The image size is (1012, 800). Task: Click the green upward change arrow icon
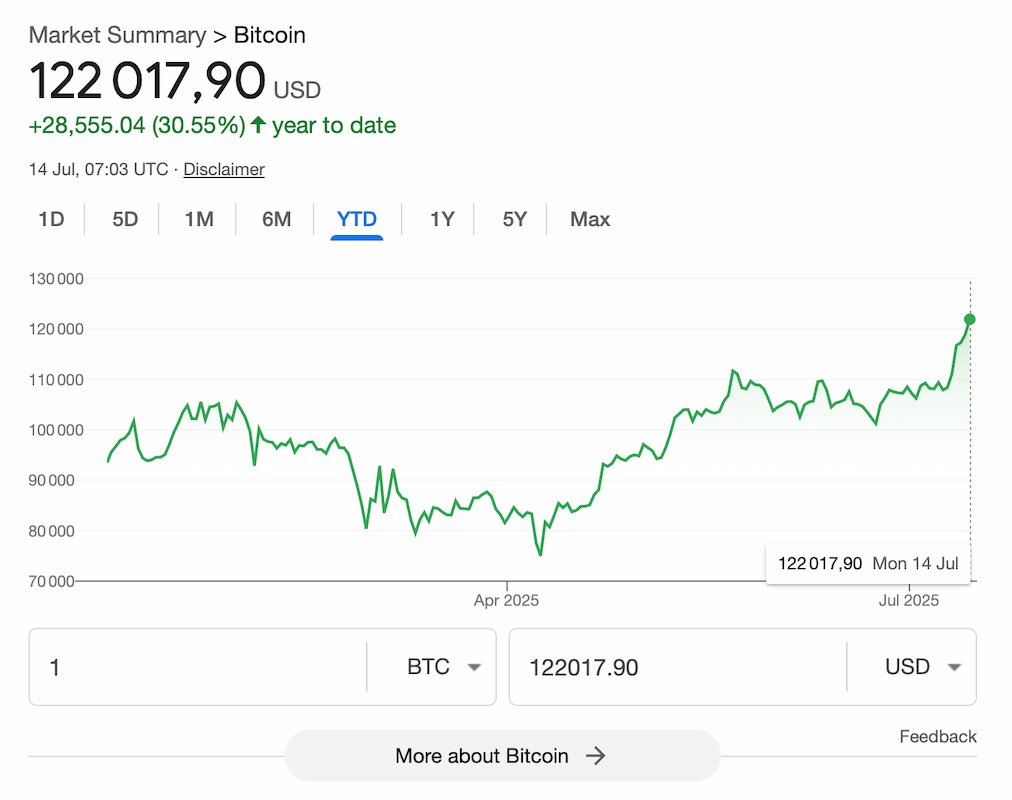point(259,125)
